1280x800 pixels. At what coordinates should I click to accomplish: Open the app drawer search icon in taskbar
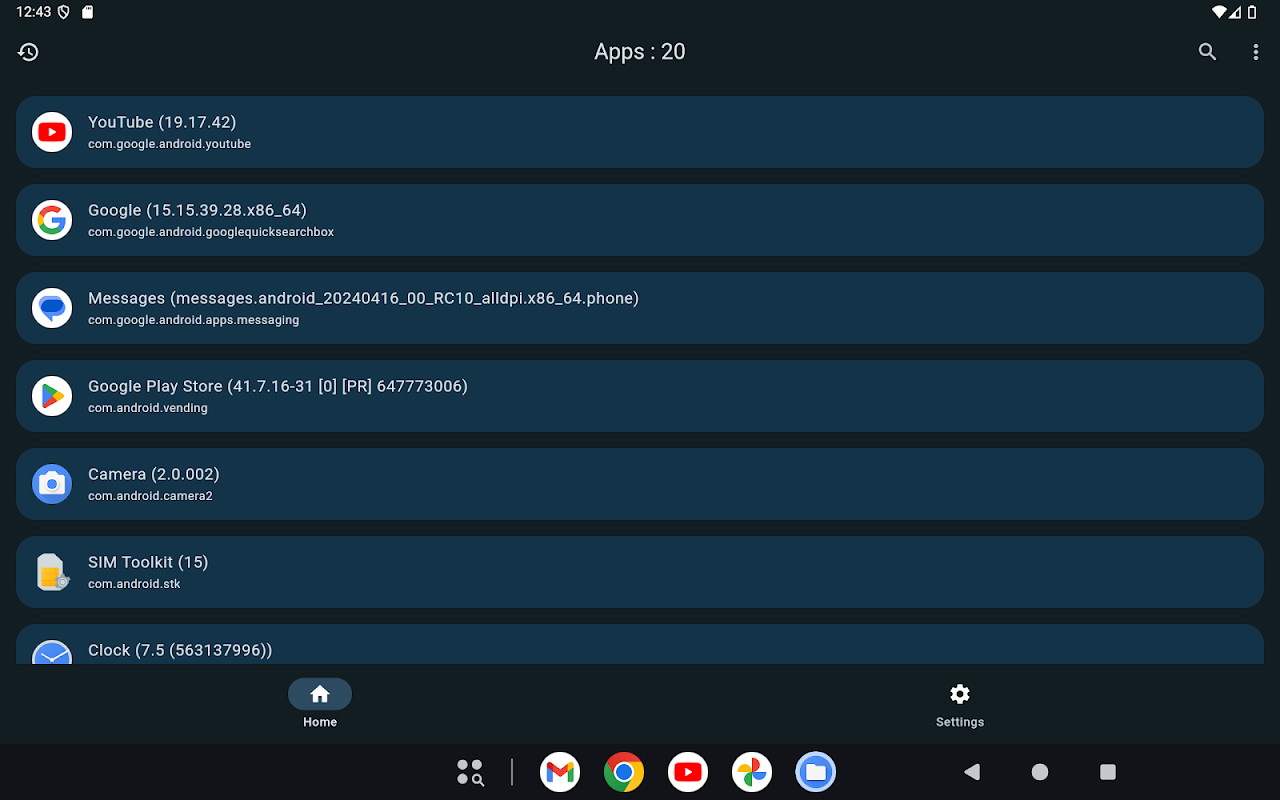point(470,772)
